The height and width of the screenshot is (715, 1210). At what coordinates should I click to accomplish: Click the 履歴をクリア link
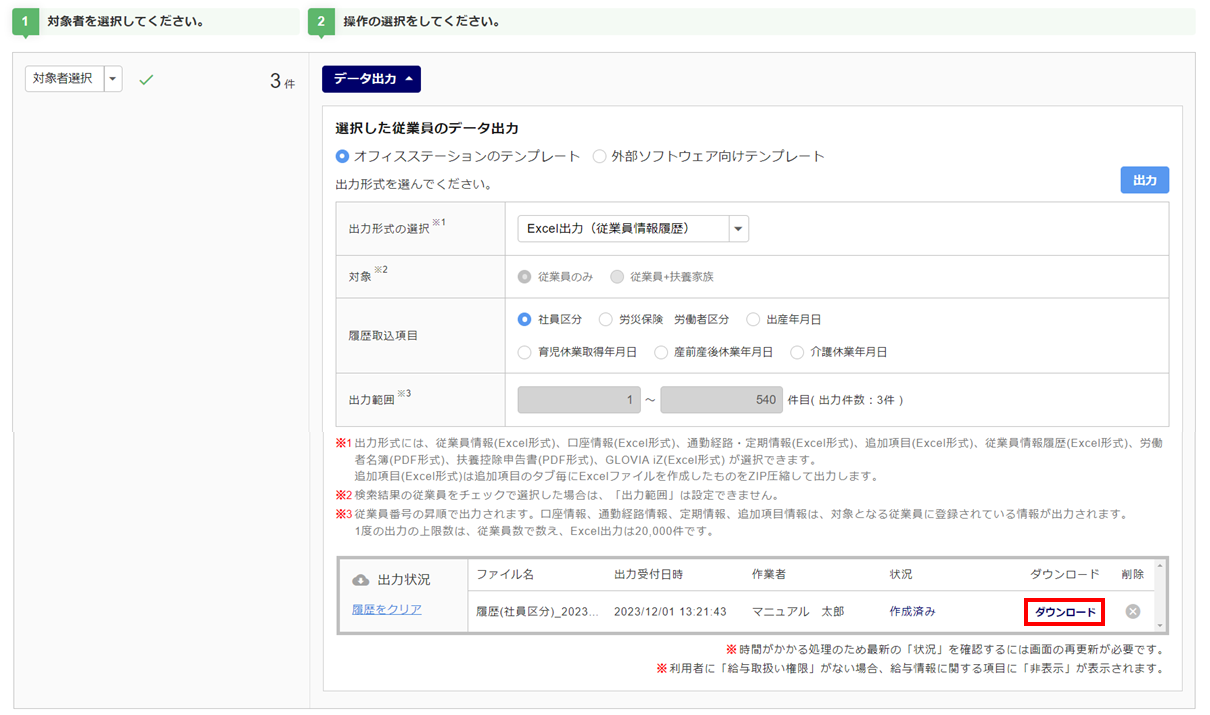point(386,609)
